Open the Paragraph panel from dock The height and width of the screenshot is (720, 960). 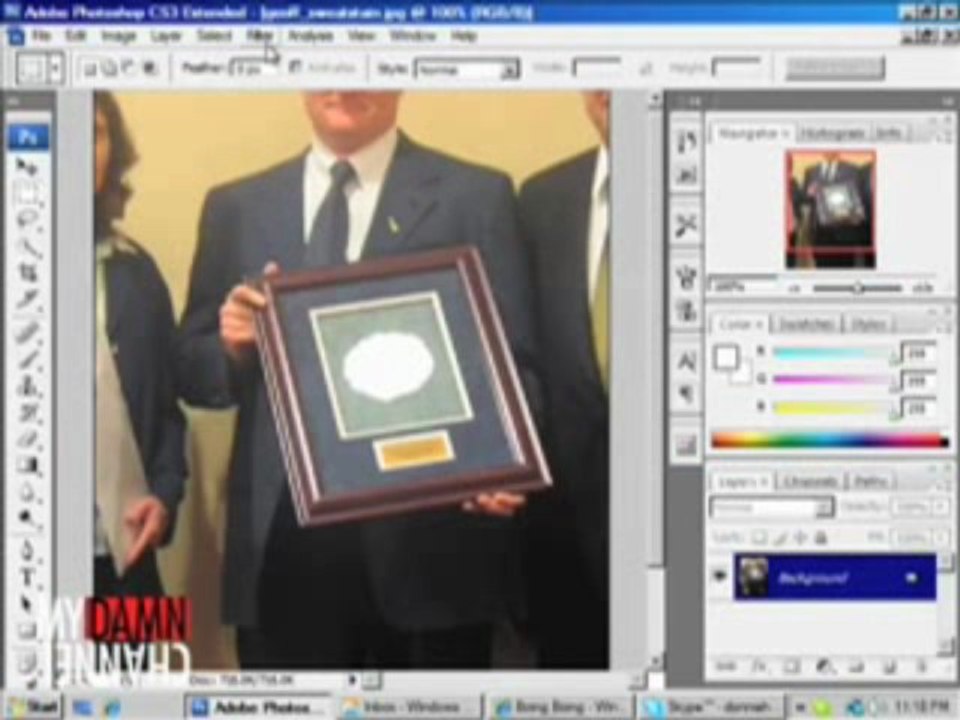coord(687,394)
